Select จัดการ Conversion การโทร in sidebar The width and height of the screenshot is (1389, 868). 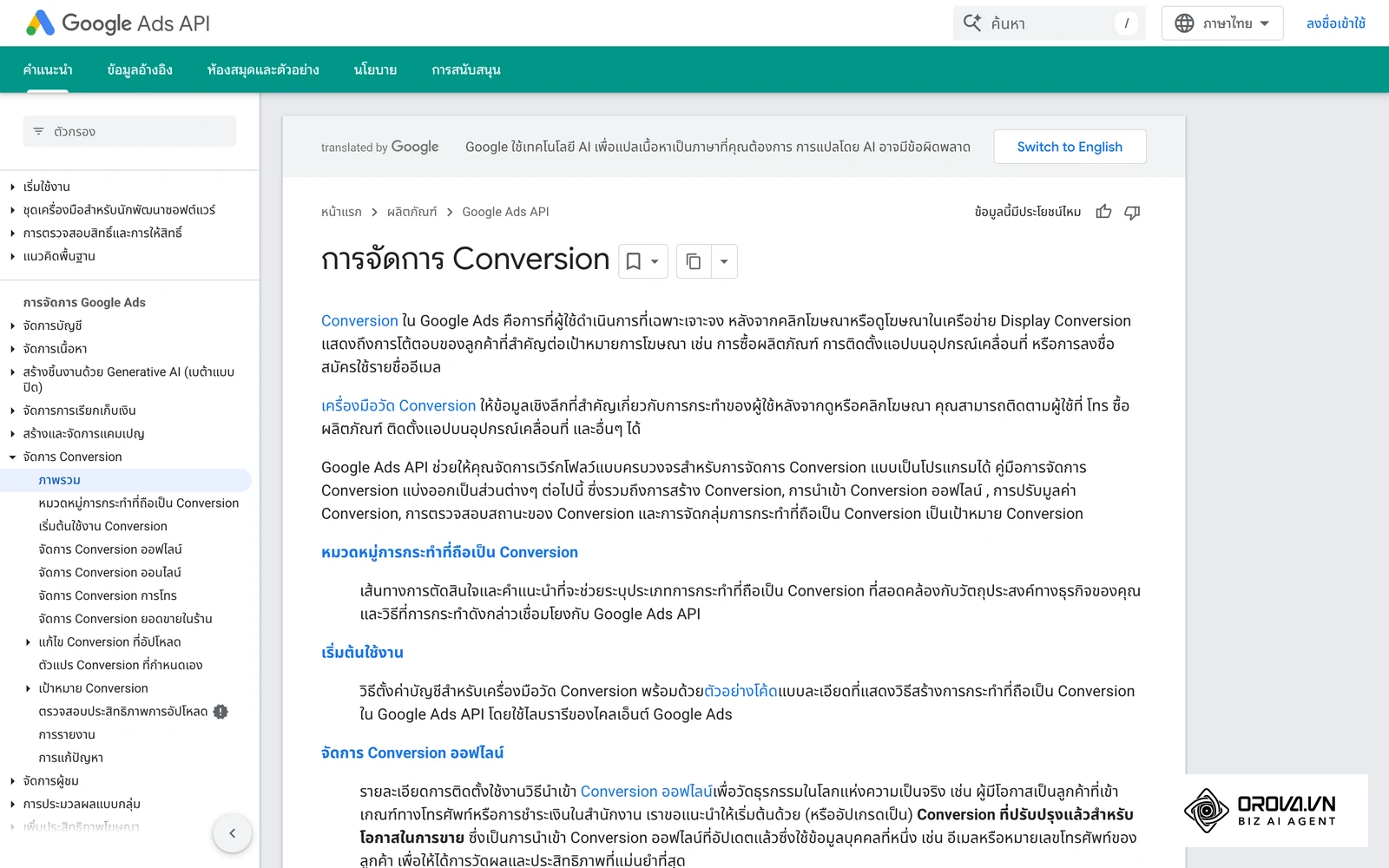point(108,596)
